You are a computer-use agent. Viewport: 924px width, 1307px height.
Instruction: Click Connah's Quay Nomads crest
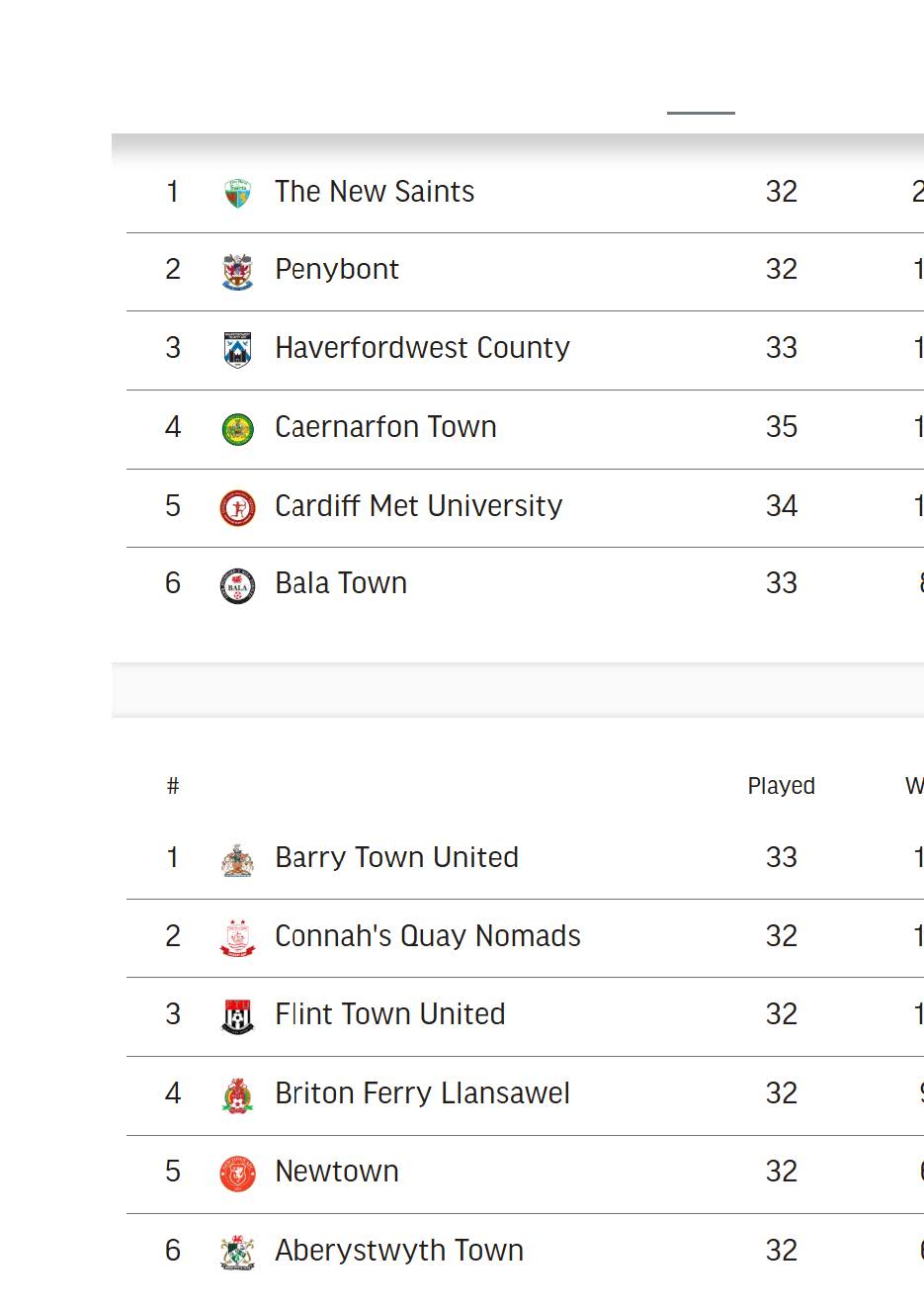point(237,937)
